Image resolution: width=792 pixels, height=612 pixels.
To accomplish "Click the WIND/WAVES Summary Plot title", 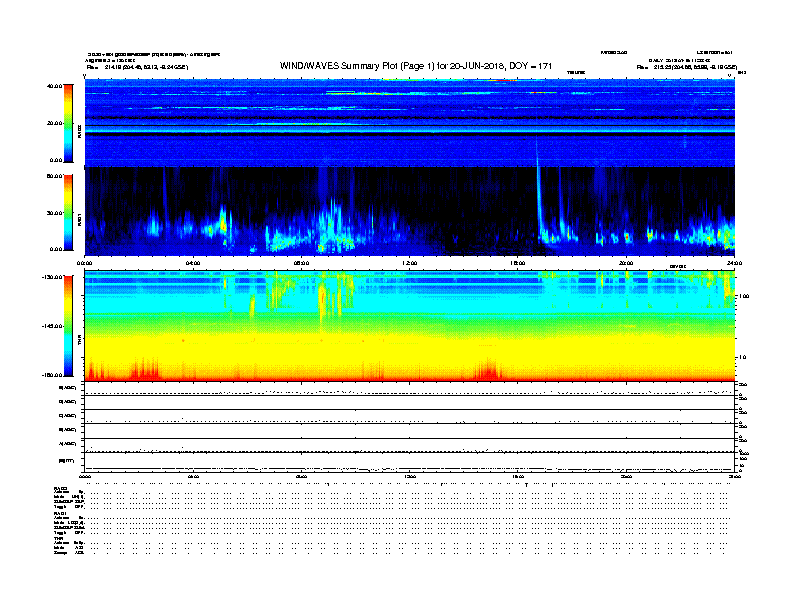I will pos(416,66).
